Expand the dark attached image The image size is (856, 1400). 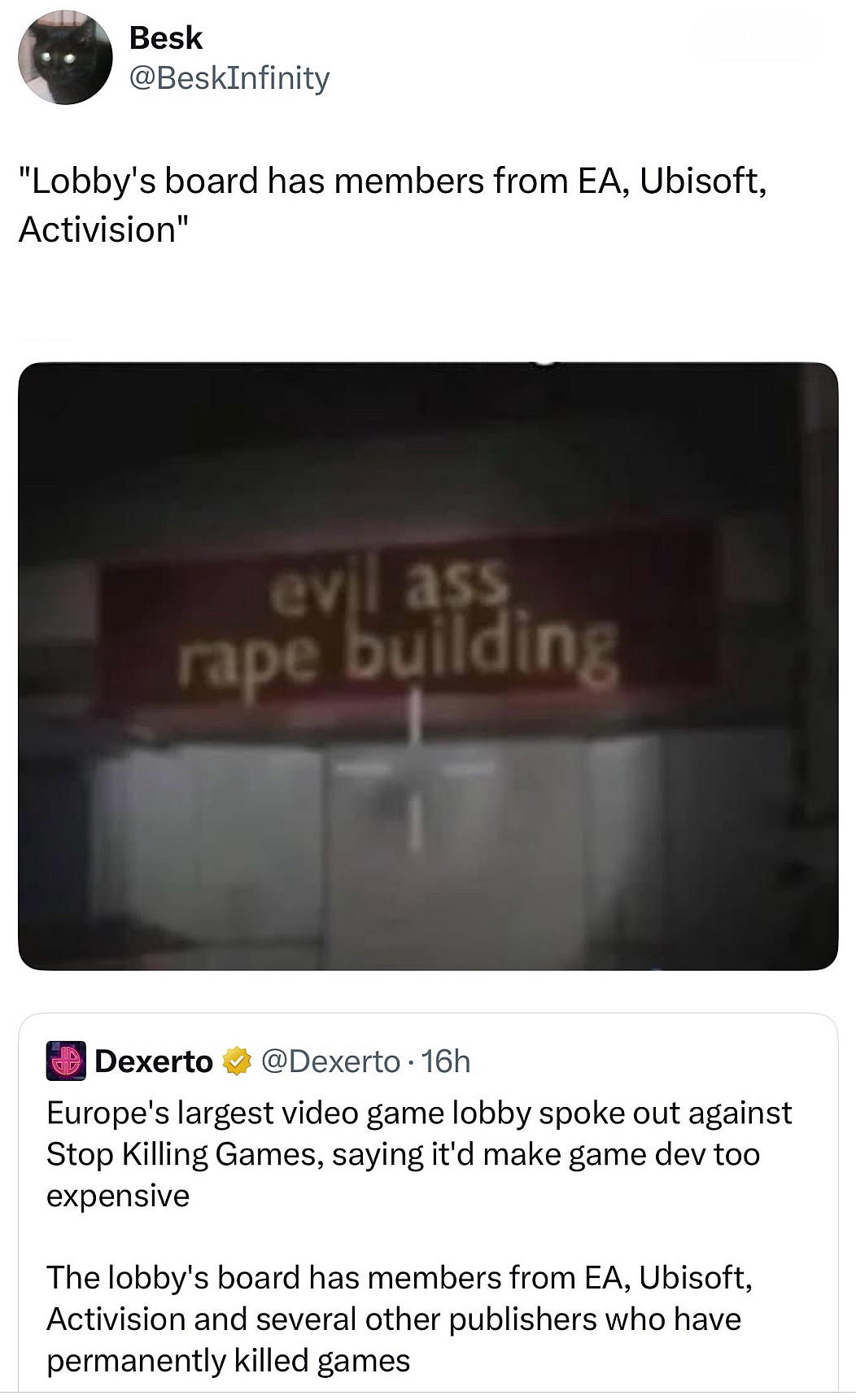pos(428,666)
